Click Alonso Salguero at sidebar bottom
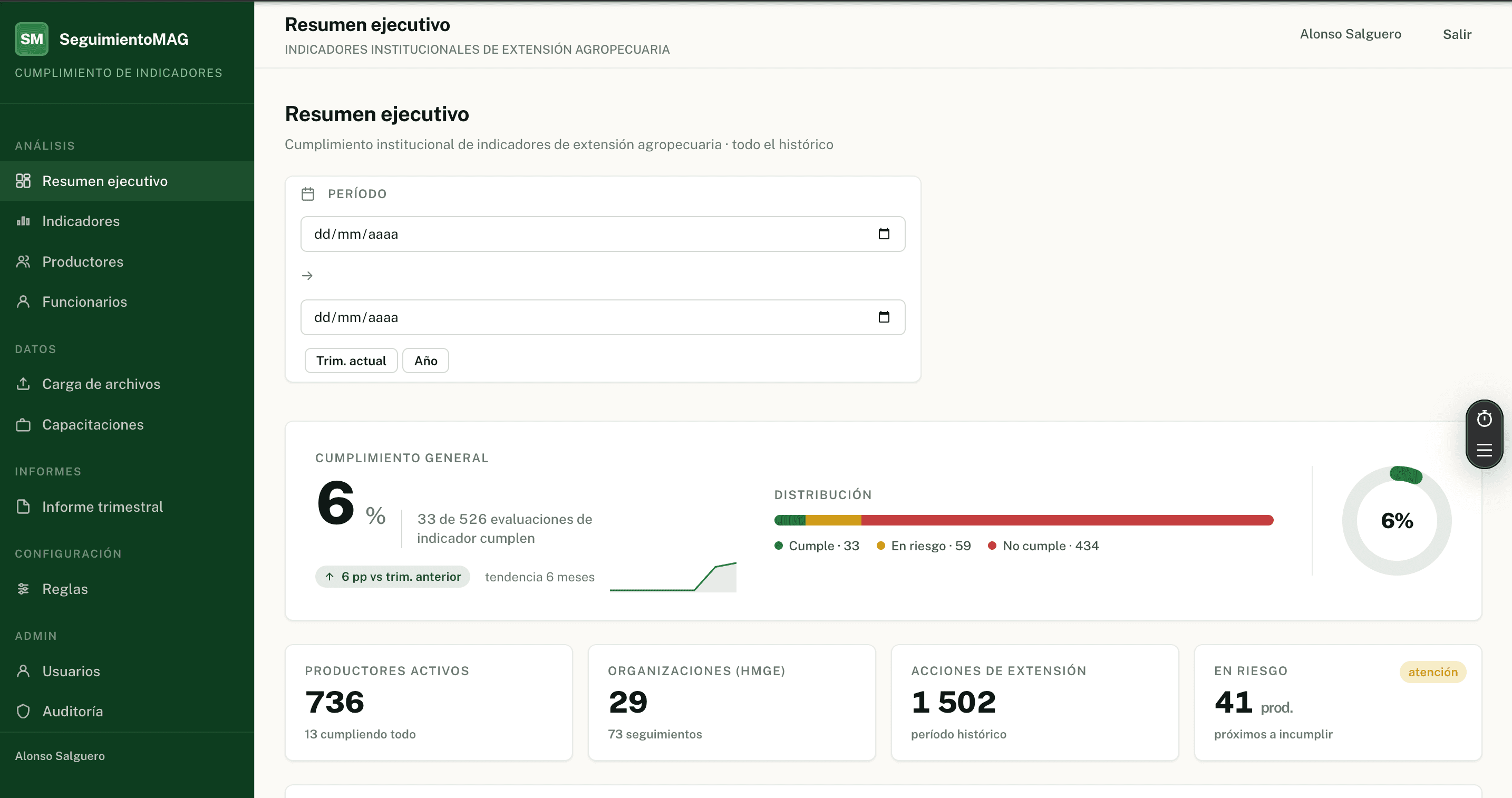Screen dimensions: 1512x798 60,756
